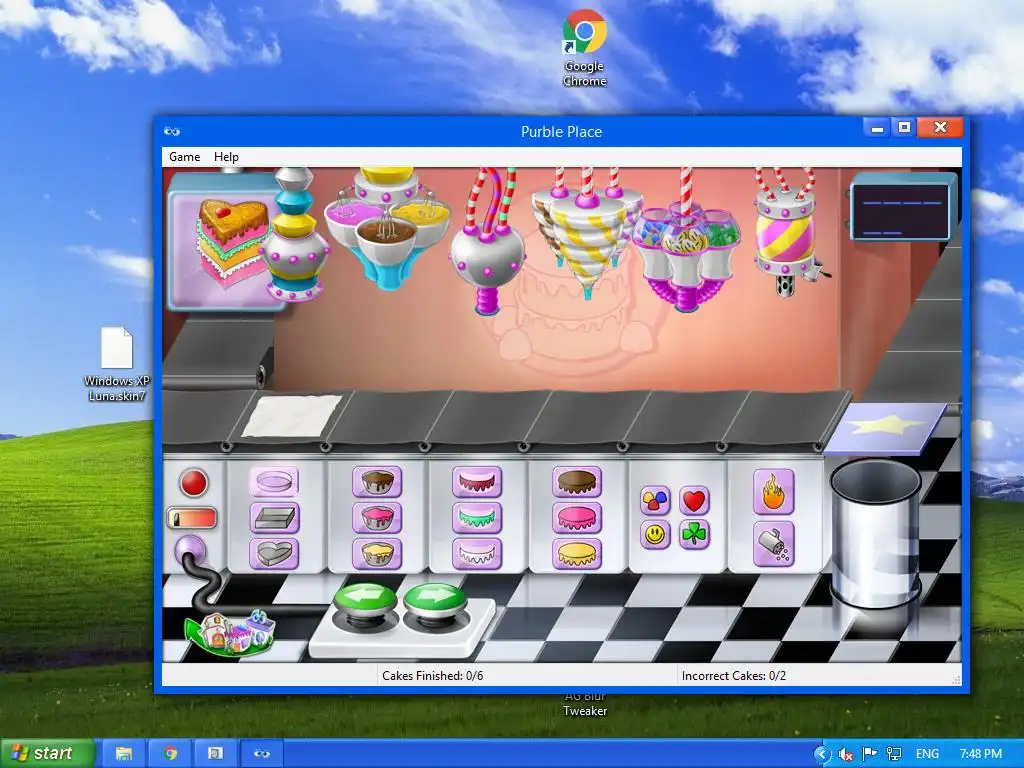Launch Chrome from the taskbar

click(x=170, y=754)
